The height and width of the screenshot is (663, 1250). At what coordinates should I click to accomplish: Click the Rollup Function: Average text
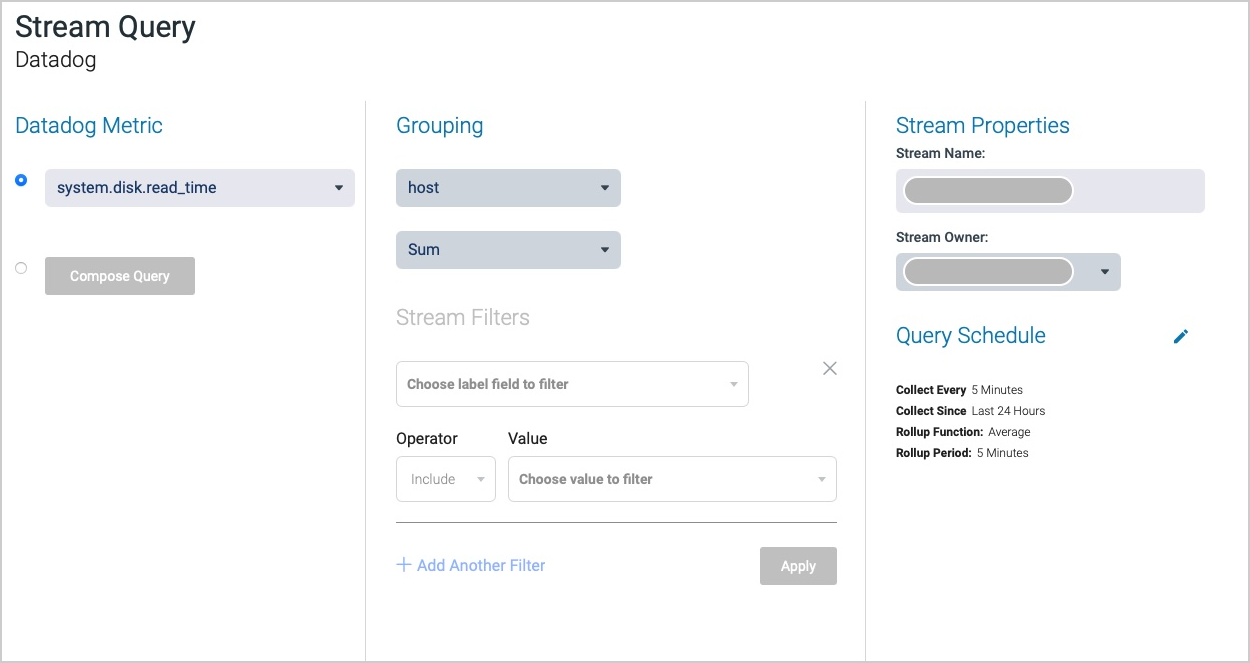coord(963,432)
